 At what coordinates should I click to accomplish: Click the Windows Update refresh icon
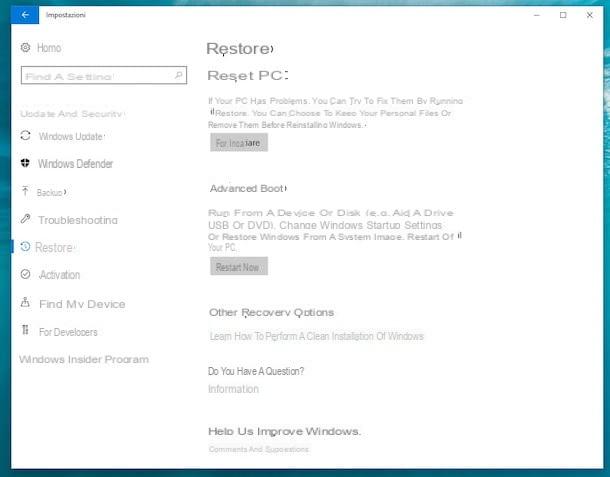point(25,136)
